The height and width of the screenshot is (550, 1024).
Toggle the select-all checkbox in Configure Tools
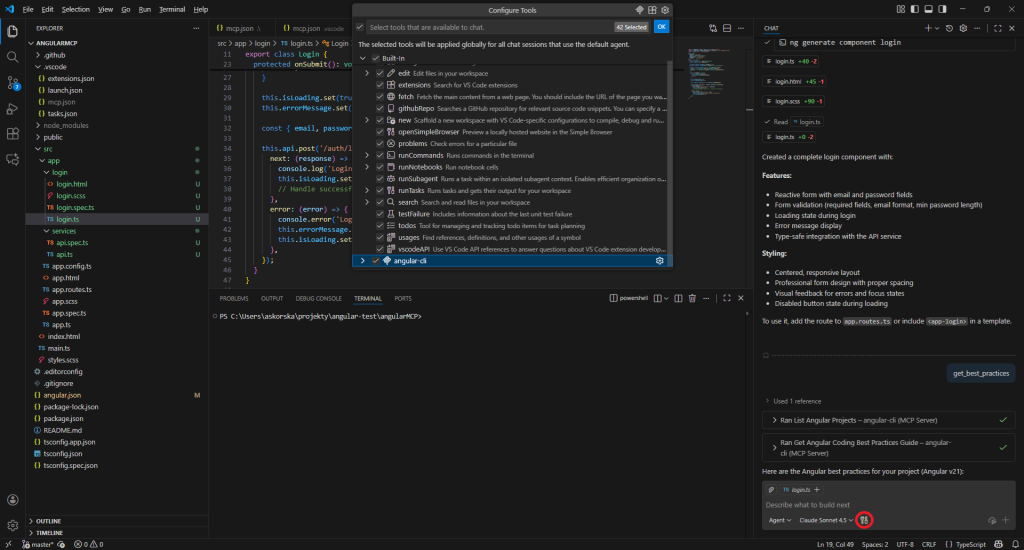[x=360, y=27]
